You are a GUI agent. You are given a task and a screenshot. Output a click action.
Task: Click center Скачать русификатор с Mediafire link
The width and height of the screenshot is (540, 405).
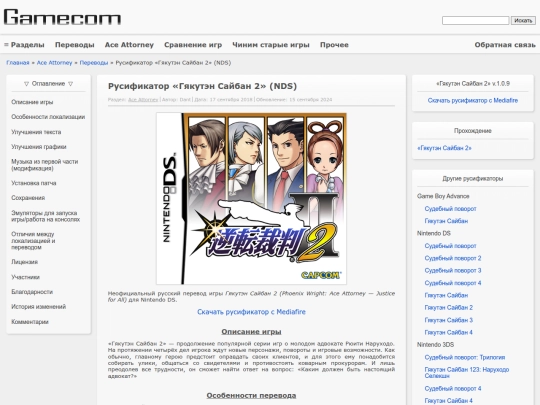(x=251, y=312)
